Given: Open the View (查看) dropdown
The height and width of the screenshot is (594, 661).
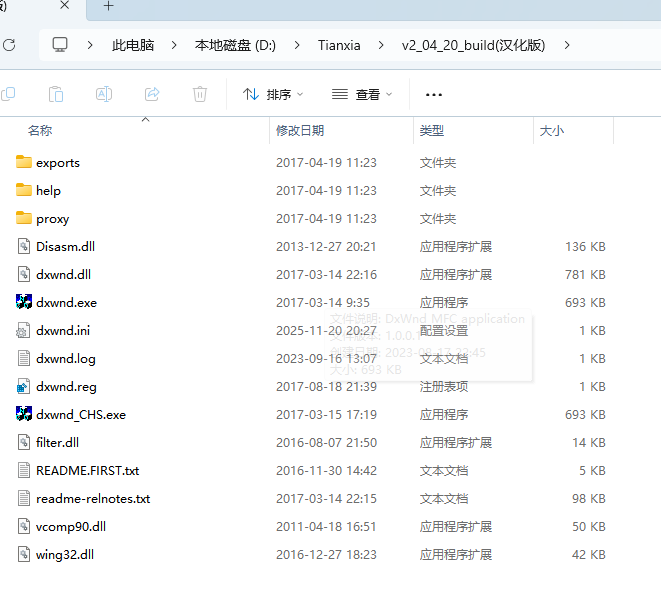Looking at the screenshot, I should 362,94.
